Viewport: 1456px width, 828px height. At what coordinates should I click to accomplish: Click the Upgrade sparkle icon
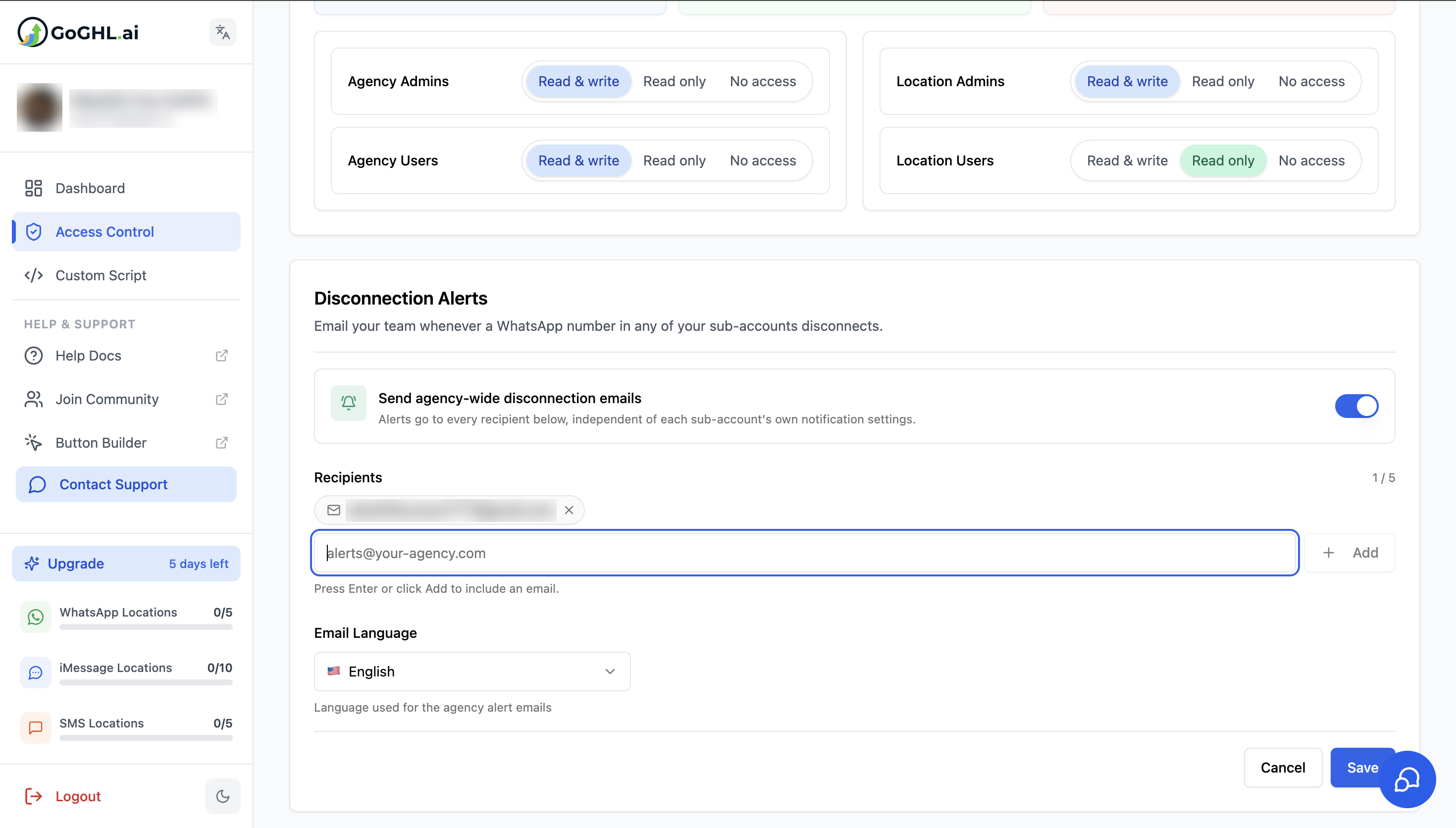pos(32,564)
